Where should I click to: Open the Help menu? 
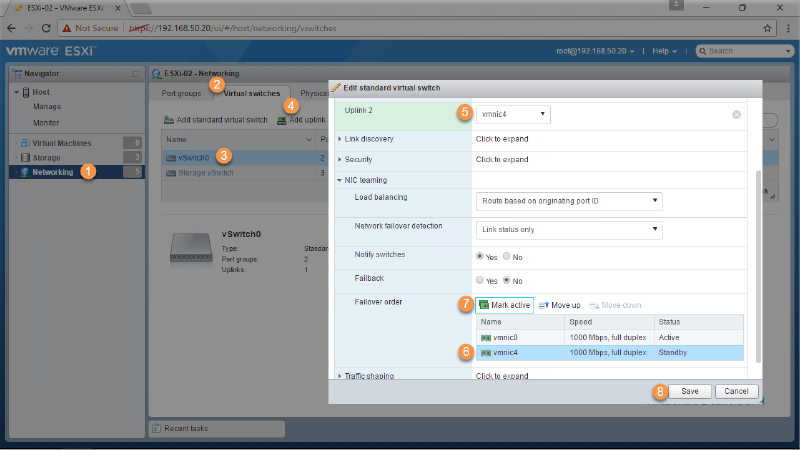[664, 51]
